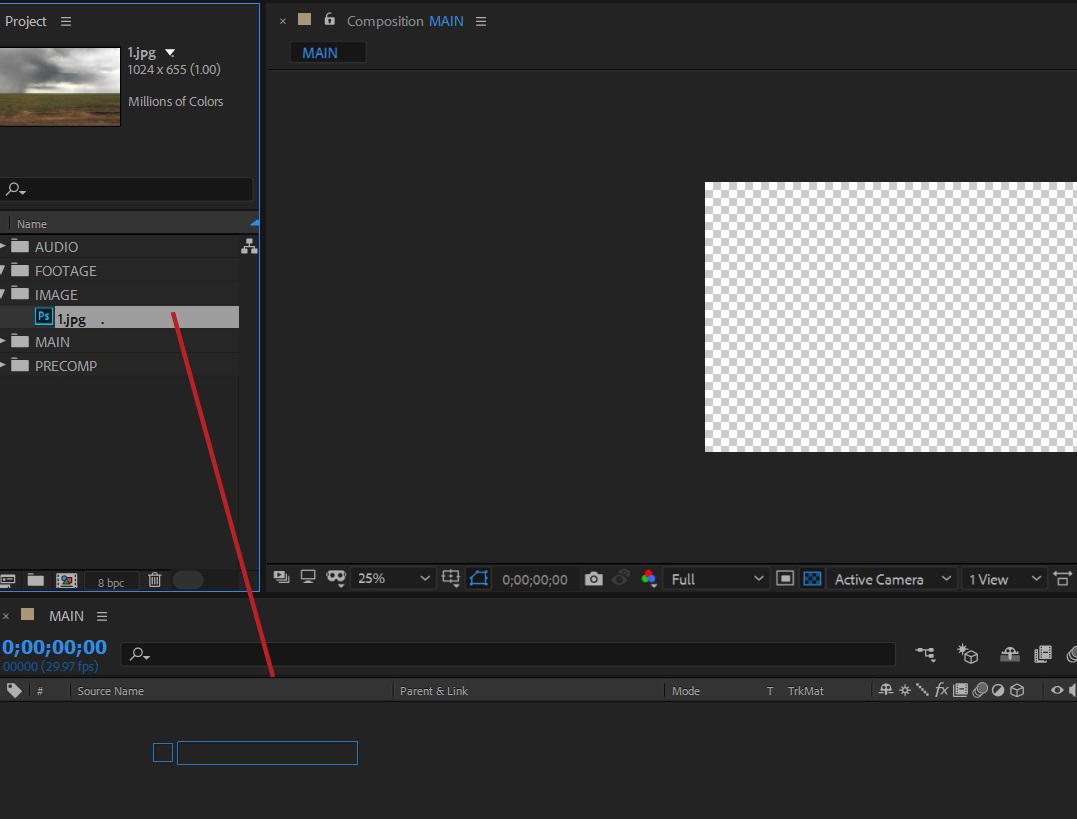Click the Shy switch column icon
Viewport: 1077px width, 819px height.
pyautogui.click(x=886, y=690)
